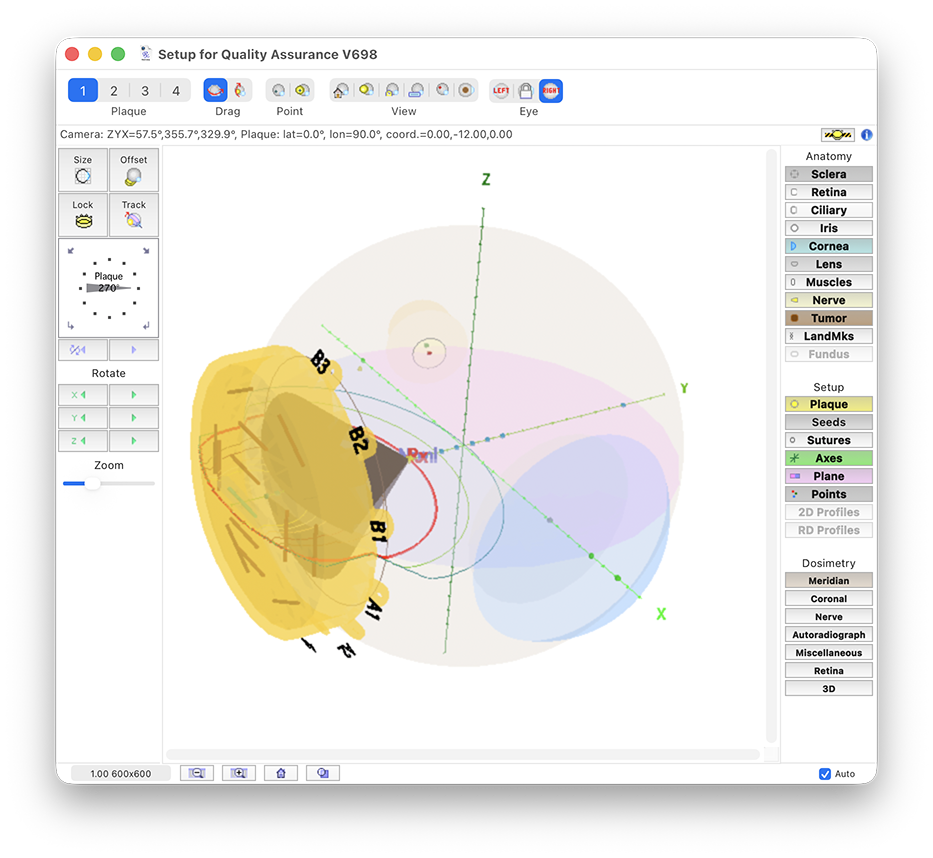Viewport: 933px width, 858px height.
Task: Switch to plaque tab 2
Action: point(114,91)
